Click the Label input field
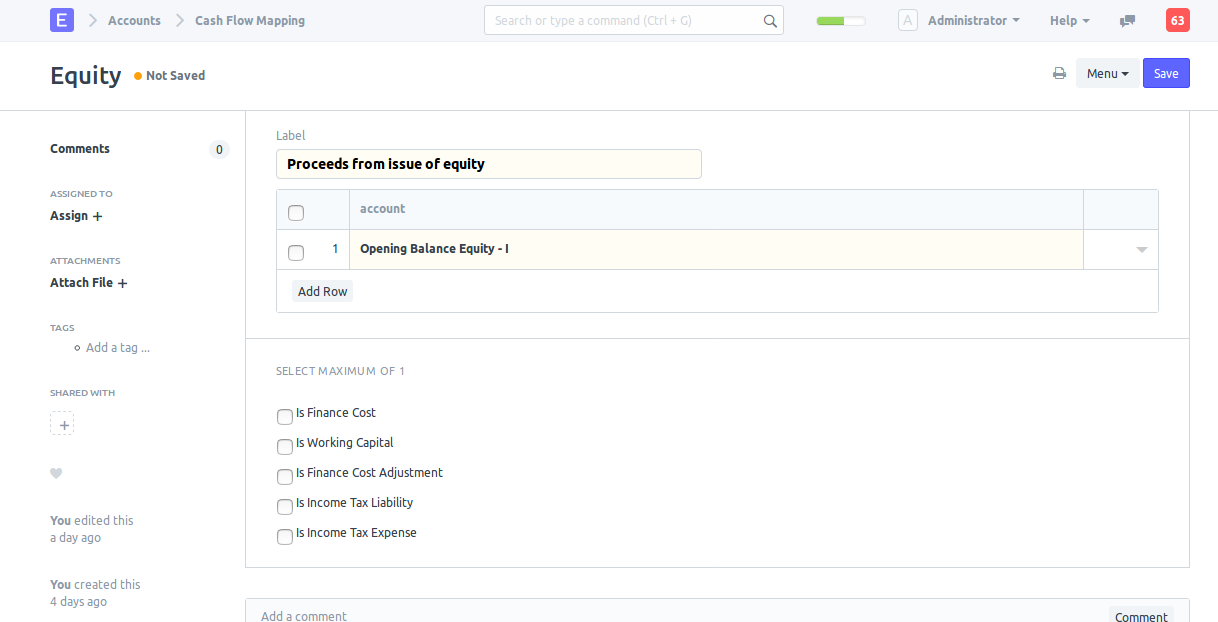 point(488,164)
